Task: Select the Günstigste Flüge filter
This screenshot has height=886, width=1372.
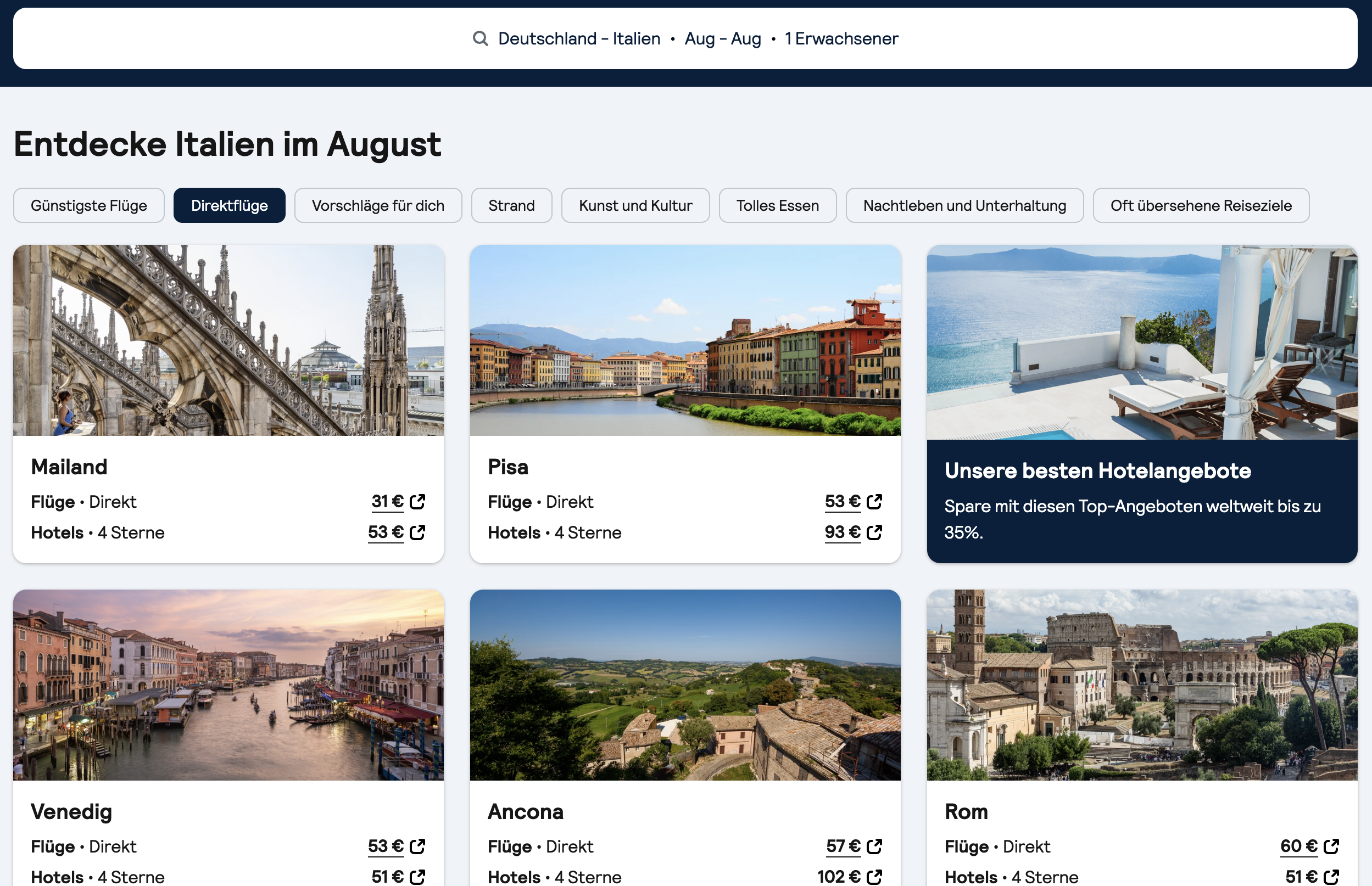Action: point(89,205)
